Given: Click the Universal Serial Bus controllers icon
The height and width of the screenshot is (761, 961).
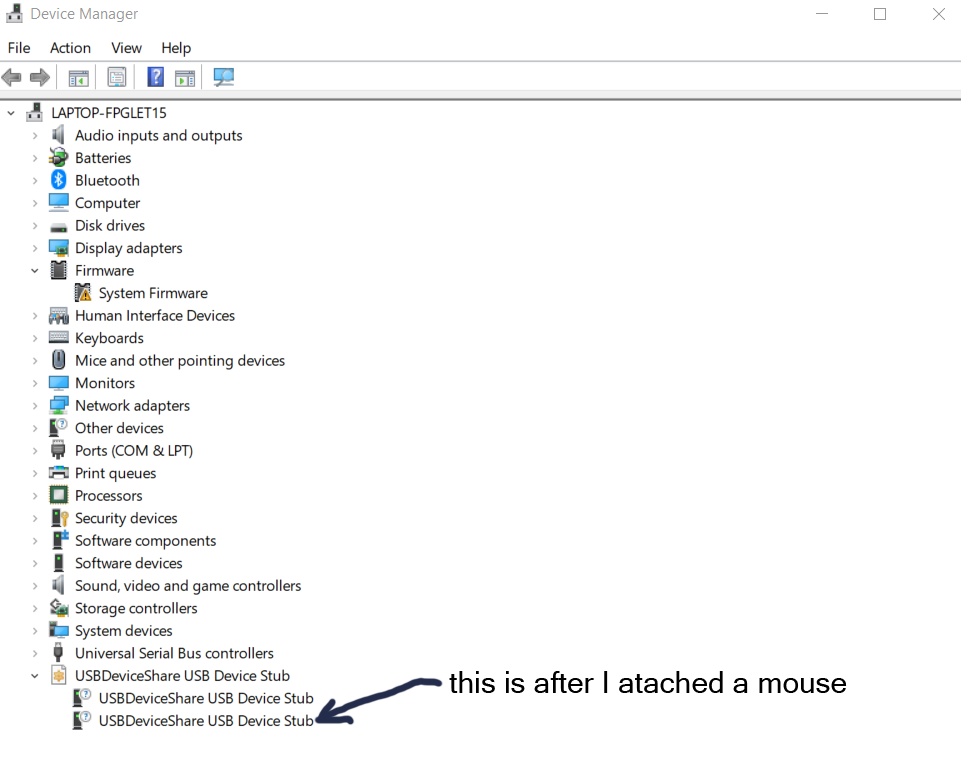Looking at the screenshot, I should [x=58, y=653].
